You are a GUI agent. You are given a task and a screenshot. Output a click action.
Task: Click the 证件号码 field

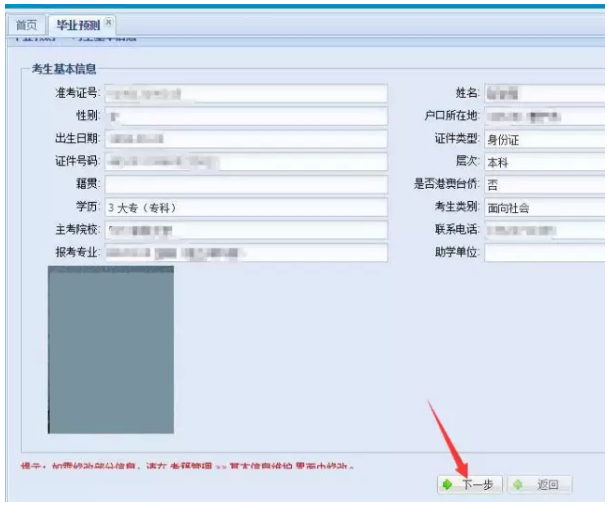246,162
